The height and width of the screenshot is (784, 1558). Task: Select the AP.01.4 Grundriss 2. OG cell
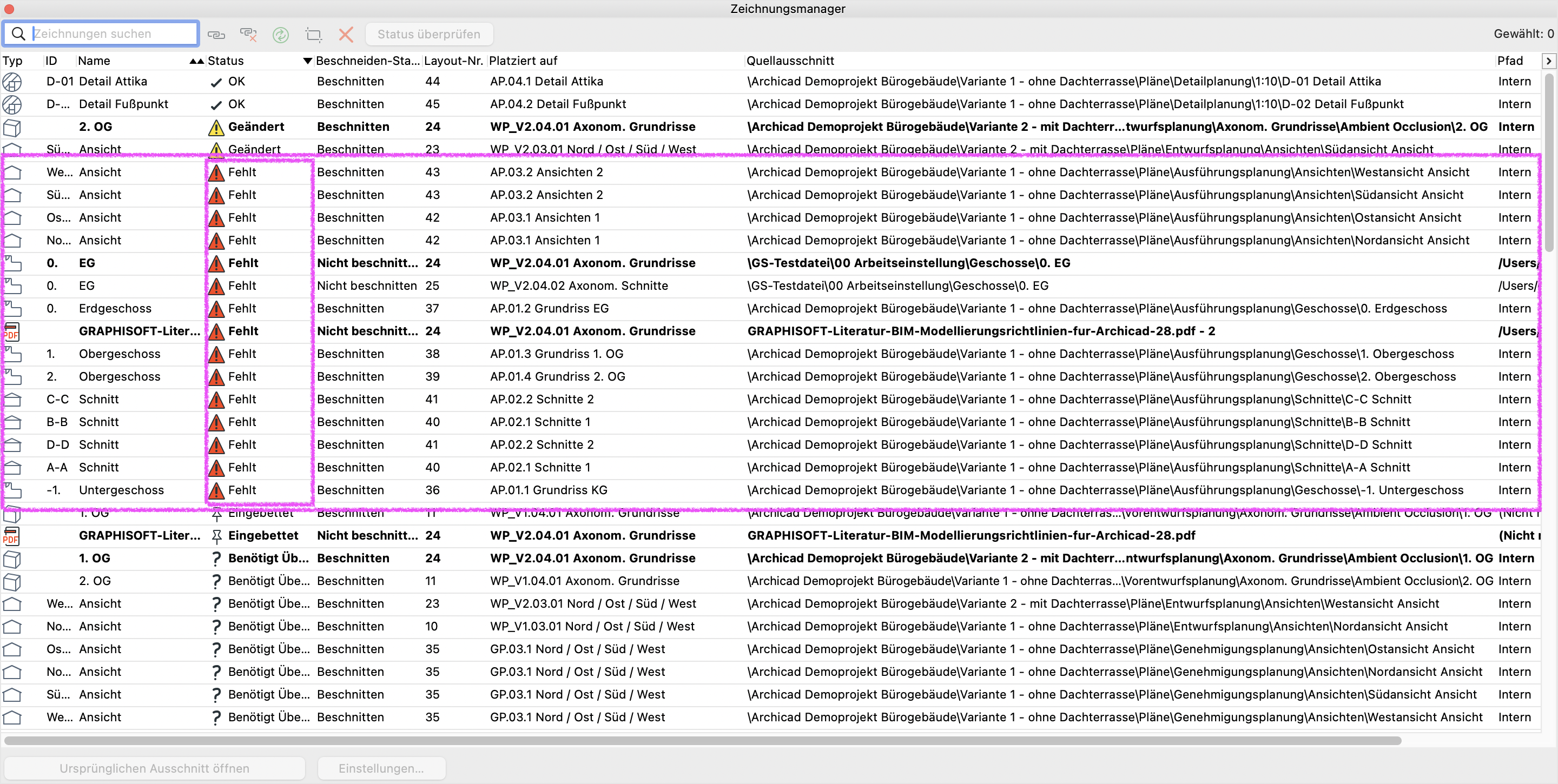(x=557, y=377)
